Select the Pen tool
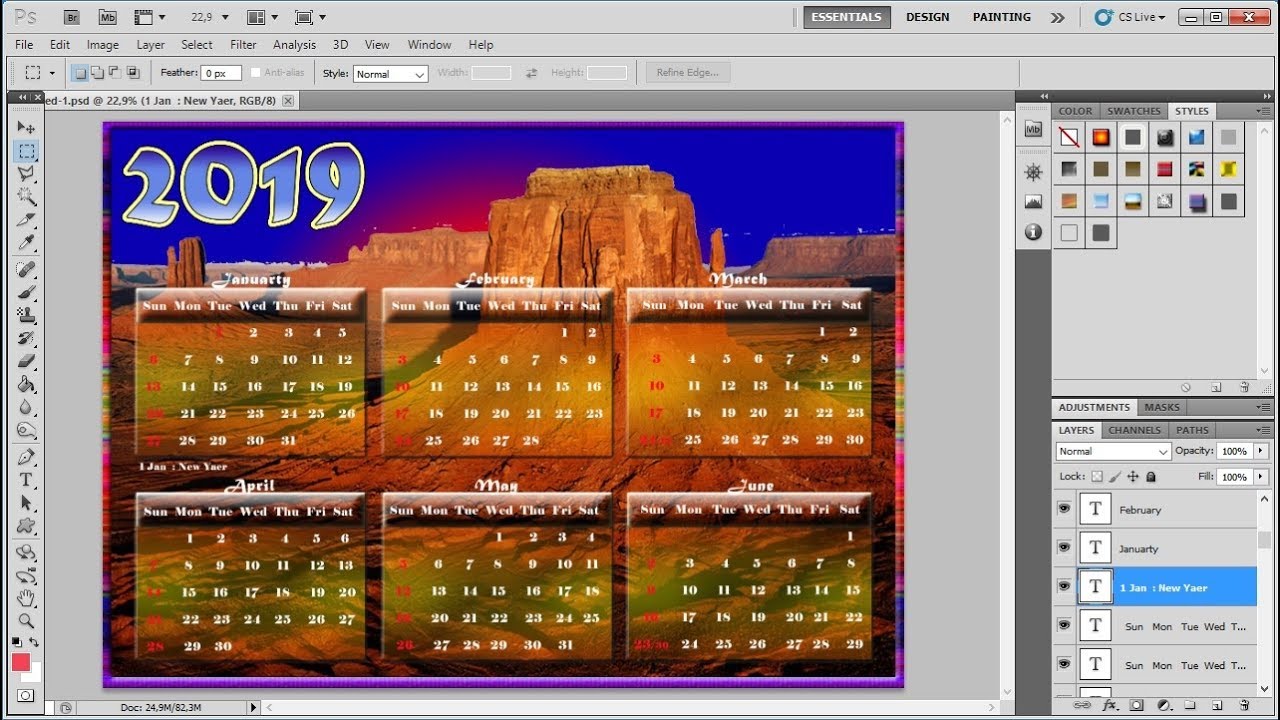The width and height of the screenshot is (1280, 720). [26, 457]
